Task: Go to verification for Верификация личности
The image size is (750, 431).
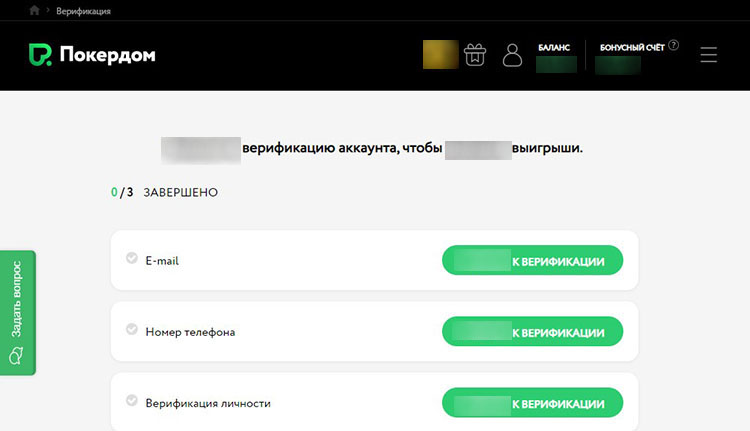Action: 532,403
